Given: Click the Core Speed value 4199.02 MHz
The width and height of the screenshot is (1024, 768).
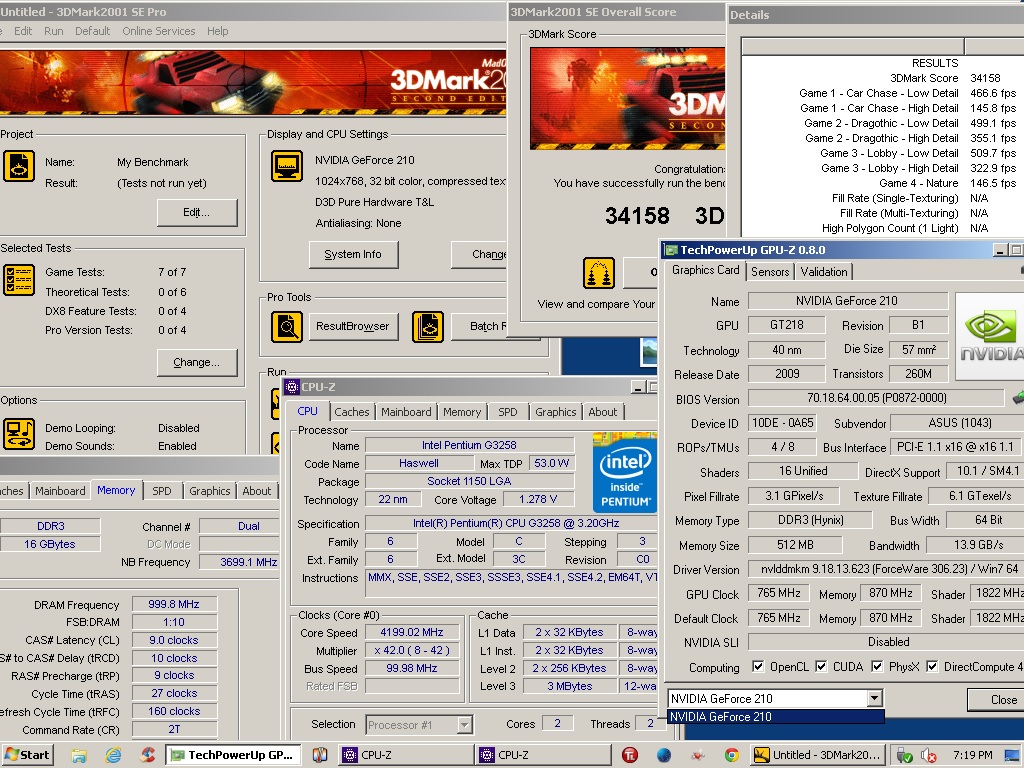Looking at the screenshot, I should point(412,632).
